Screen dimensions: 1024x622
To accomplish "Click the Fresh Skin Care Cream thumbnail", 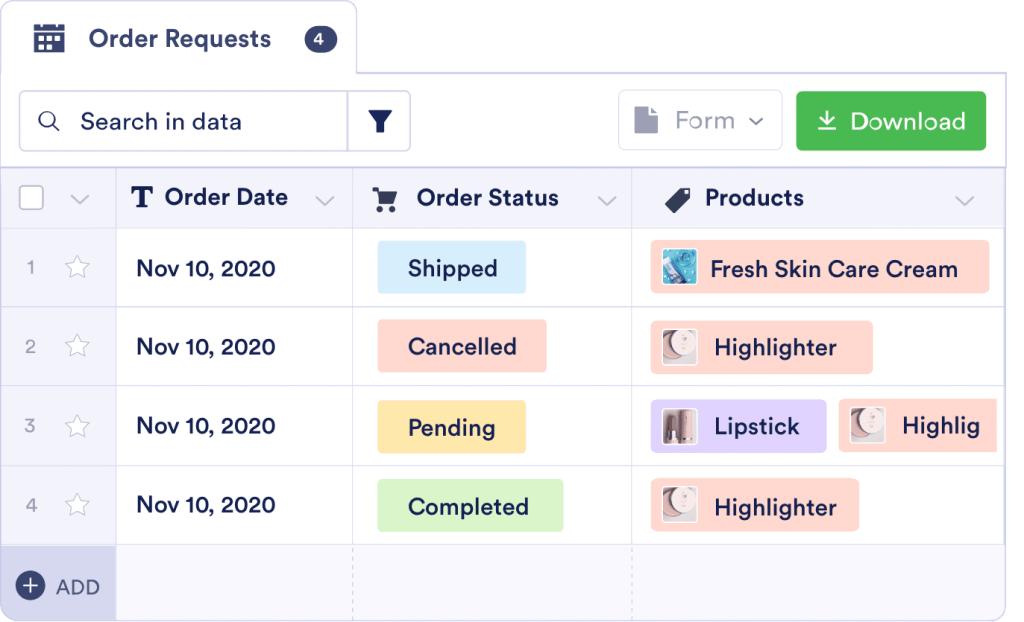I will coord(679,267).
